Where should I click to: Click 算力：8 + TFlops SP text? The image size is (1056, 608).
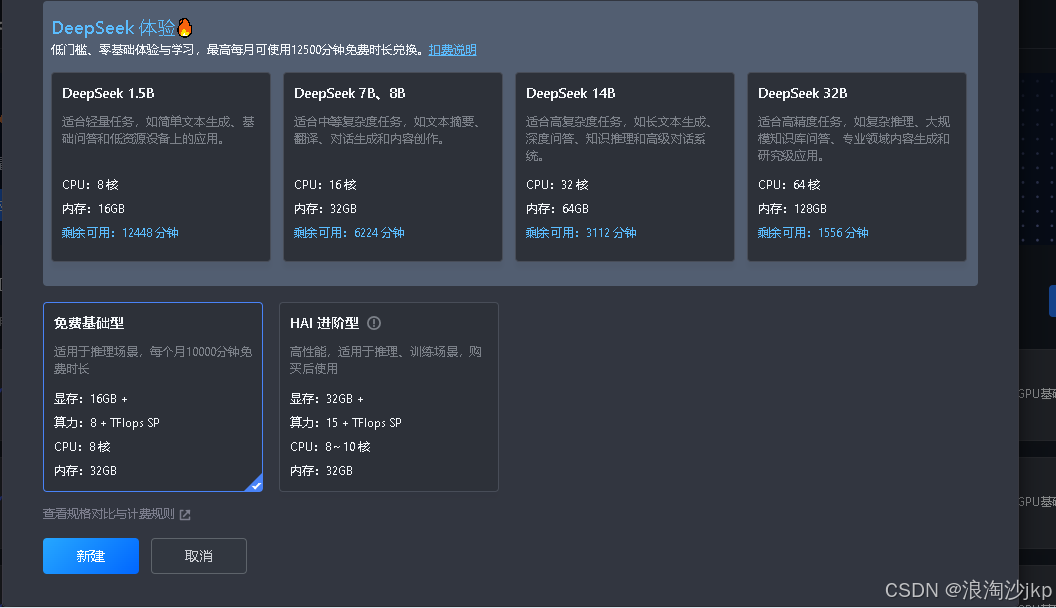[x=106, y=423]
